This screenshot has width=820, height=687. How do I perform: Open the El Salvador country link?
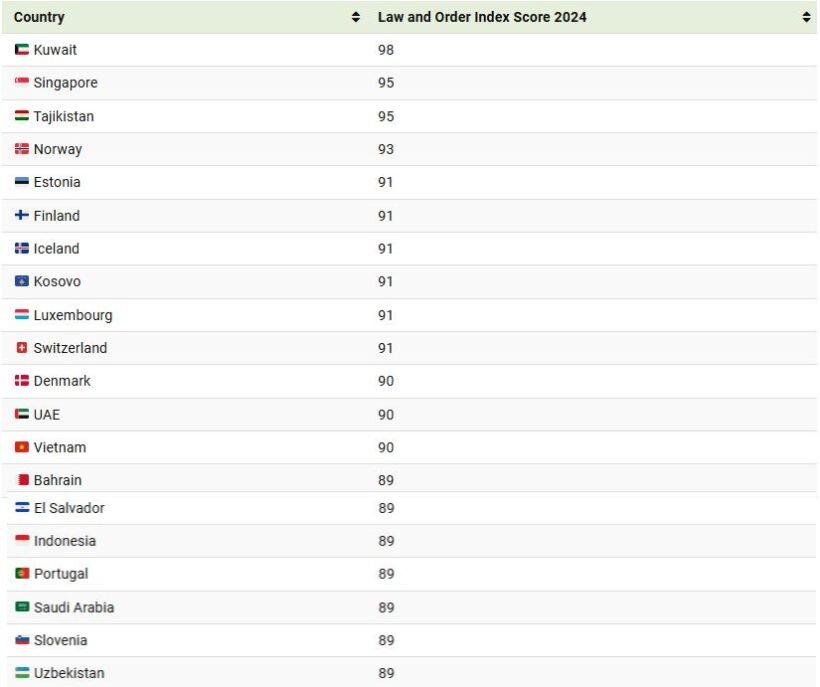coord(69,508)
